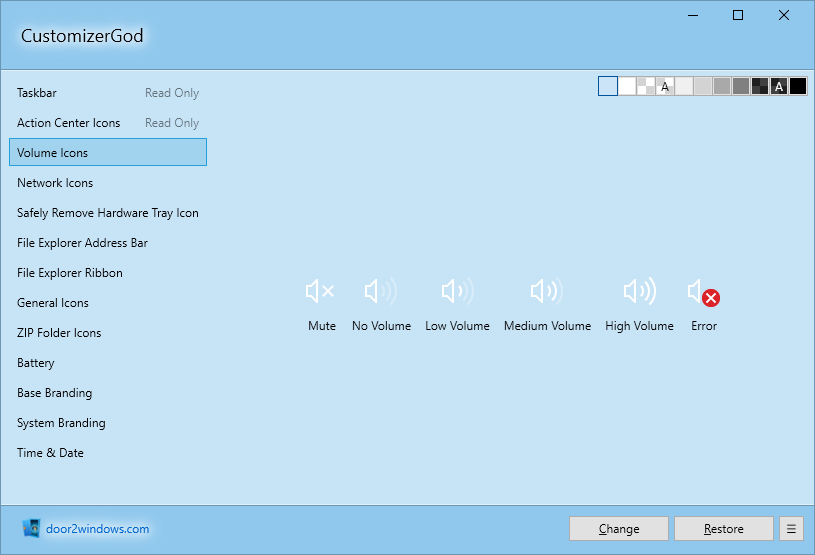Pick the light checkerboard swatch without letter
Screen dimensions: 815x555
(646, 86)
